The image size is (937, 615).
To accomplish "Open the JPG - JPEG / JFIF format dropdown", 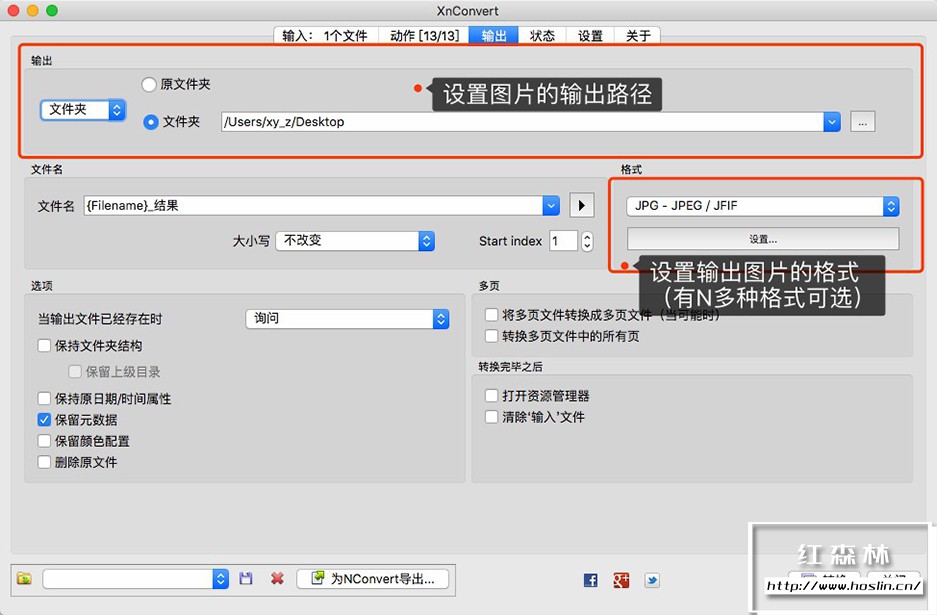I will (x=763, y=206).
